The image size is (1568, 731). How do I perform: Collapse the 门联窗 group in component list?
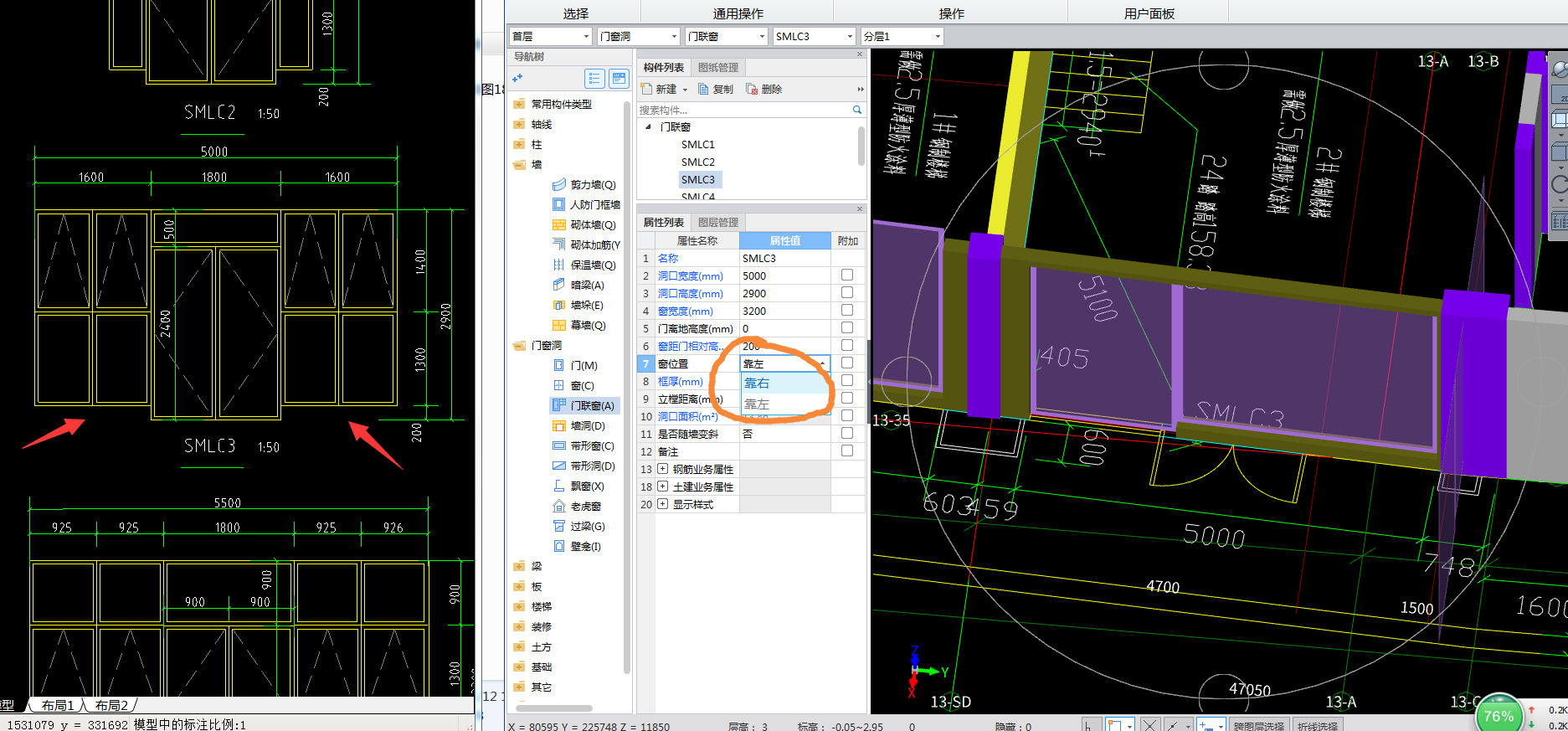(648, 127)
